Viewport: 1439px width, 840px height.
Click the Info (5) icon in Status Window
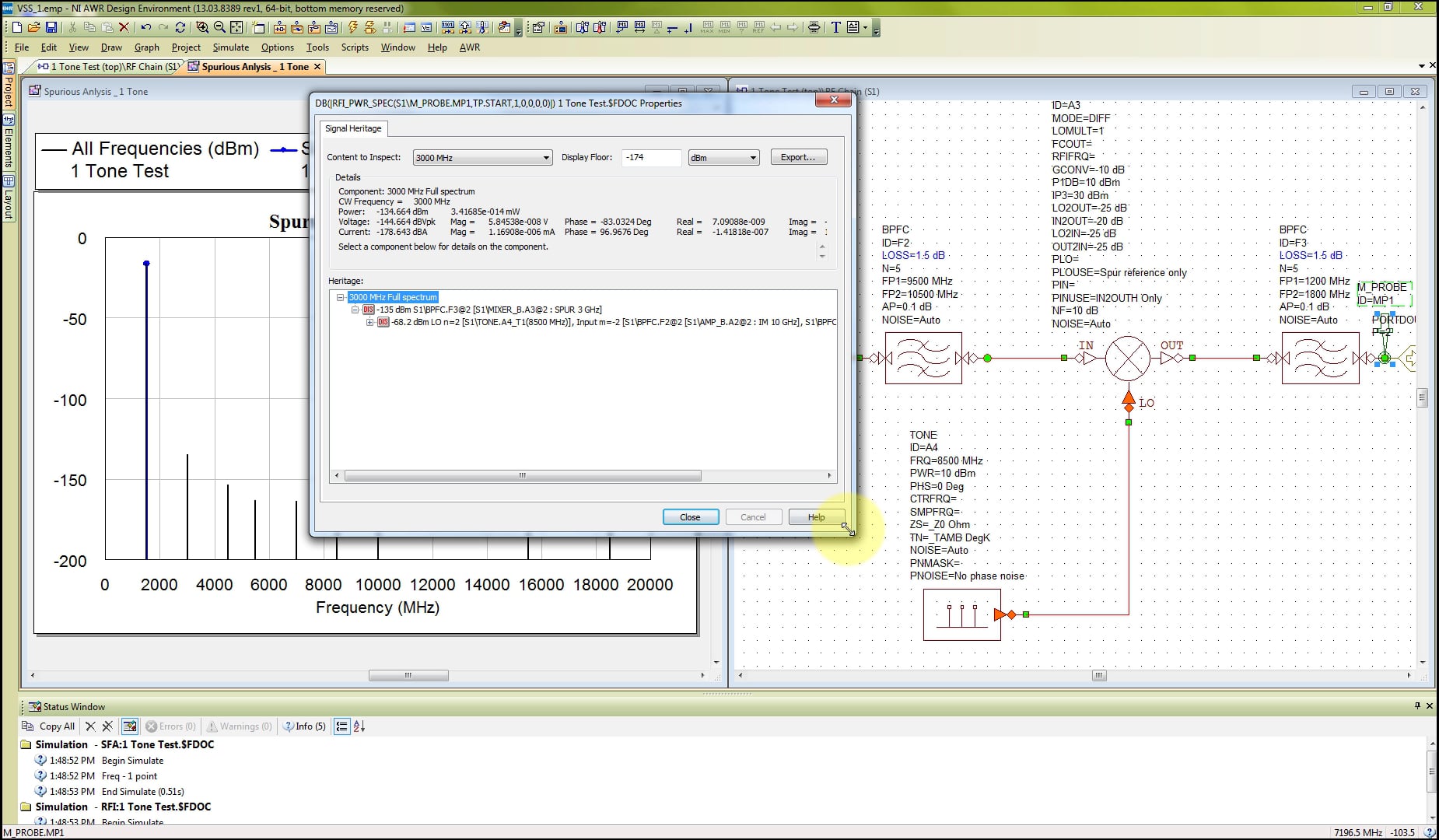pyautogui.click(x=304, y=726)
